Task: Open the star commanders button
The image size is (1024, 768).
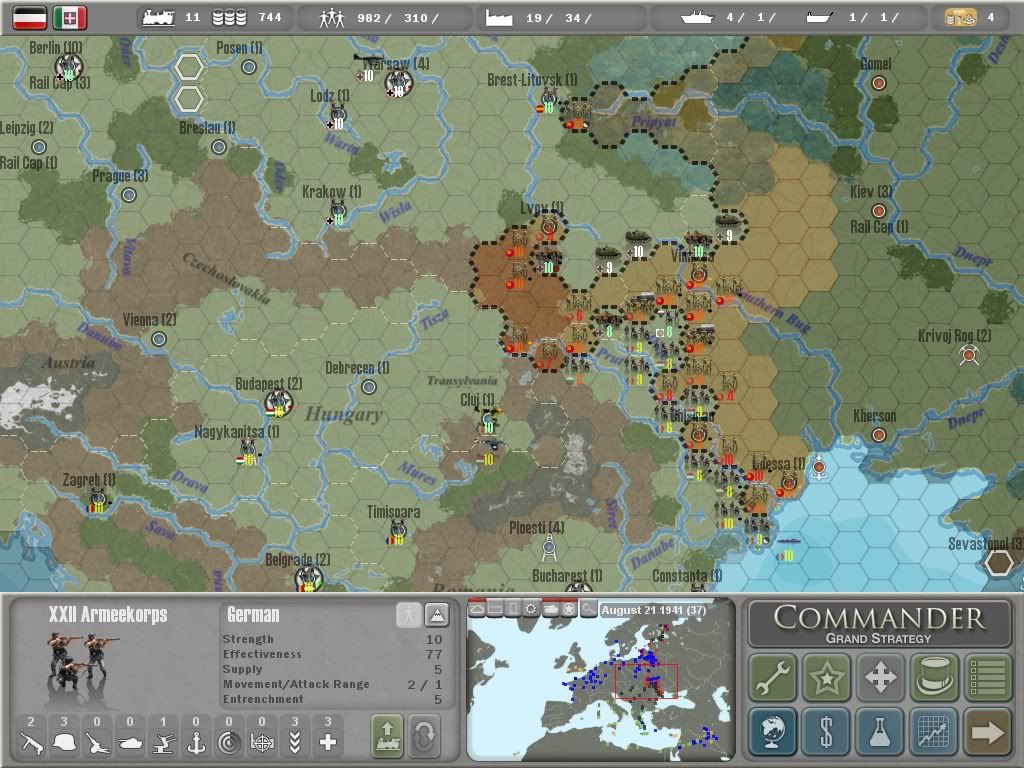Action: 827,677
